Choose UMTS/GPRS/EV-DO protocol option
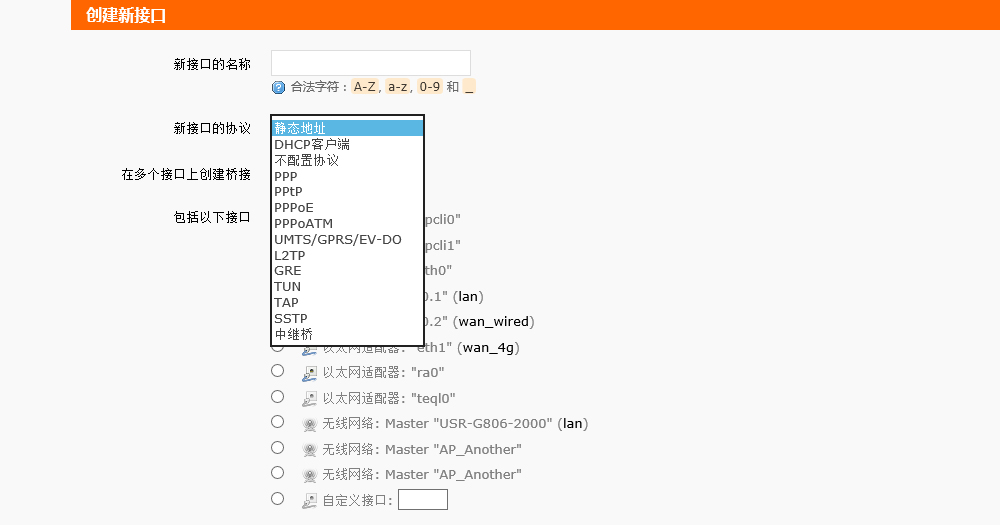Screen dimensions: 1000x525 338,239
